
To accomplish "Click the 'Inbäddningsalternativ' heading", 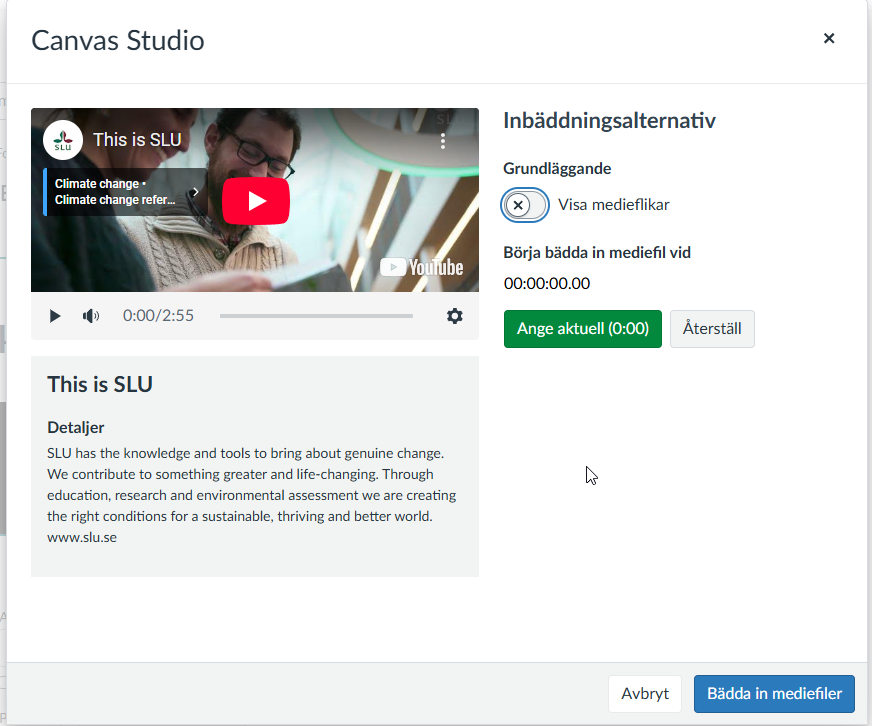I will 610,121.
